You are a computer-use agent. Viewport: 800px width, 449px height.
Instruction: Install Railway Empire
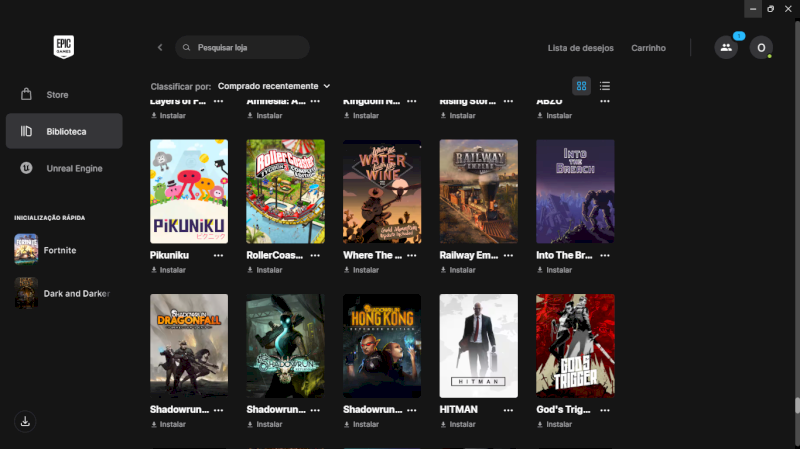pyautogui.click(x=458, y=270)
